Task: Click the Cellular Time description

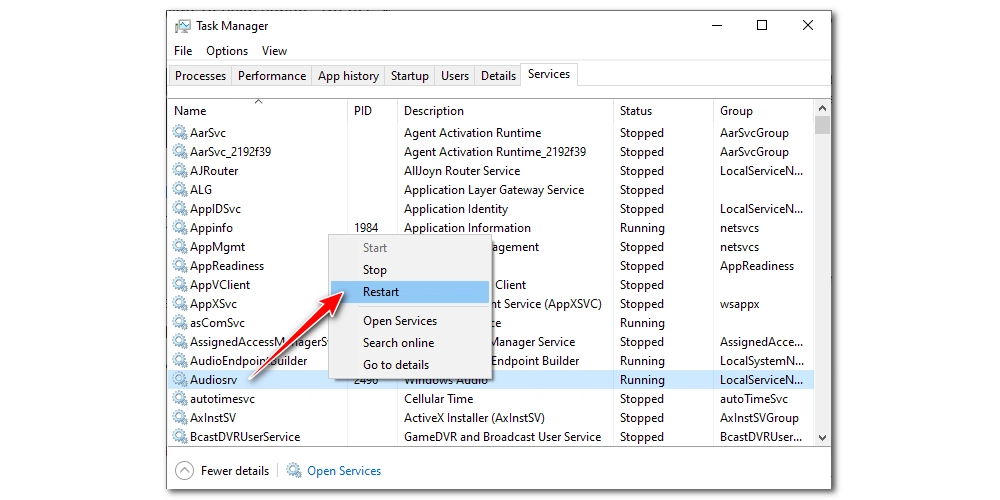Action: tap(439, 399)
